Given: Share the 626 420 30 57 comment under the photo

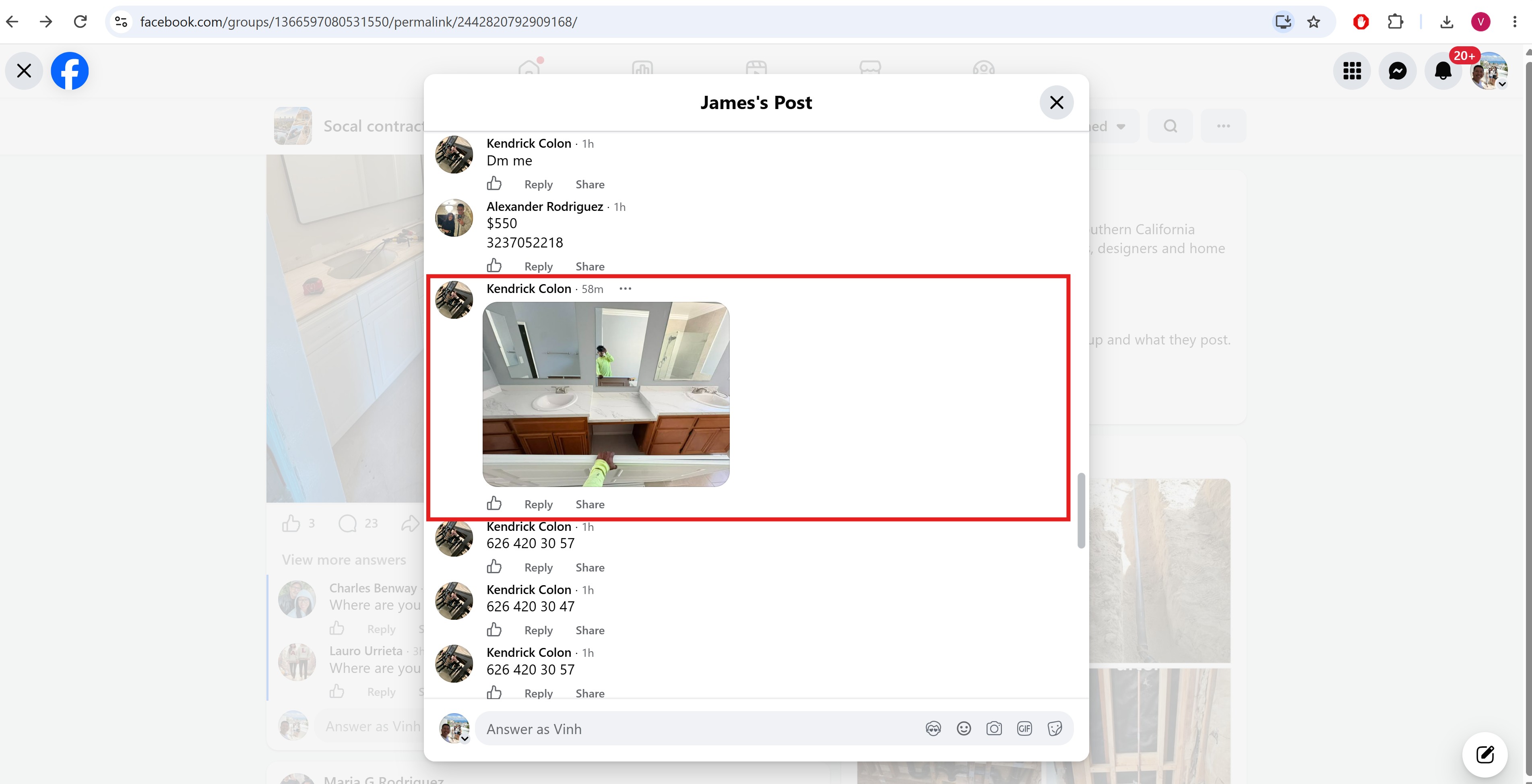Looking at the screenshot, I should point(590,567).
